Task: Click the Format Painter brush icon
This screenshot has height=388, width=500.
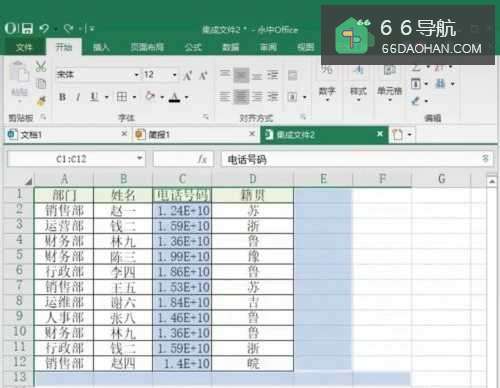Action: click(41, 101)
